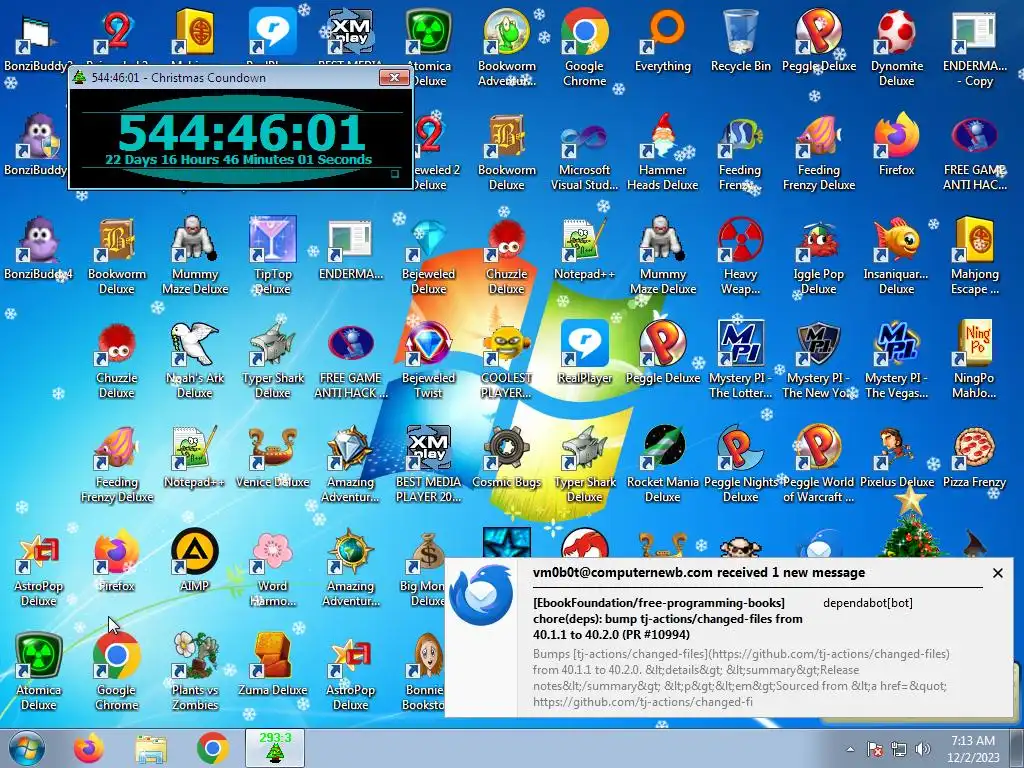The height and width of the screenshot is (768, 1024).
Task: Click the taskbar clock showing 7:13 AM
Action: (x=973, y=748)
